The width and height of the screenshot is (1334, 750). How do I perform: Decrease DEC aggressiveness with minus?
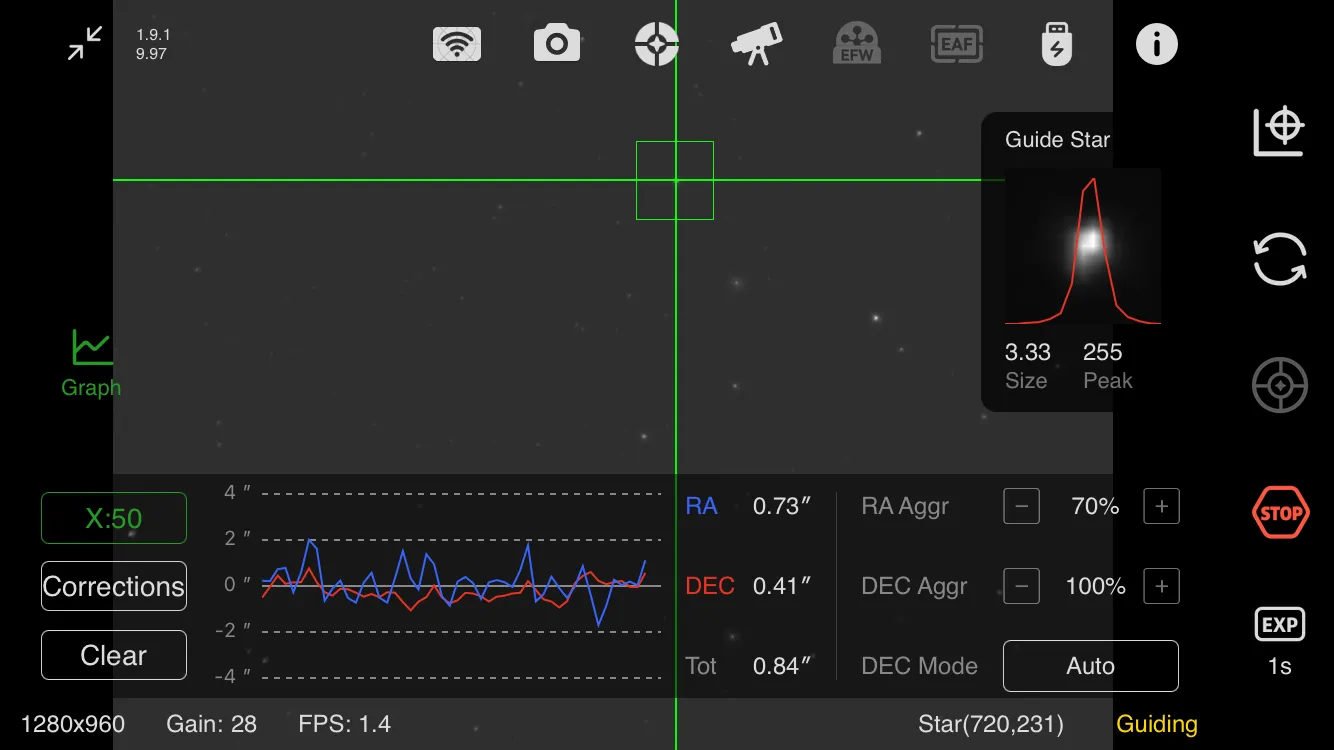point(1021,586)
